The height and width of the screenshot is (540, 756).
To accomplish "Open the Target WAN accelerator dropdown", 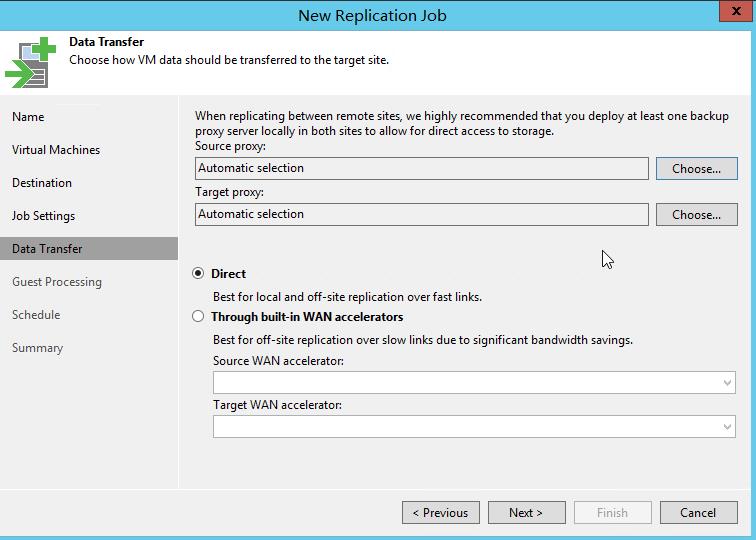I will (x=474, y=426).
